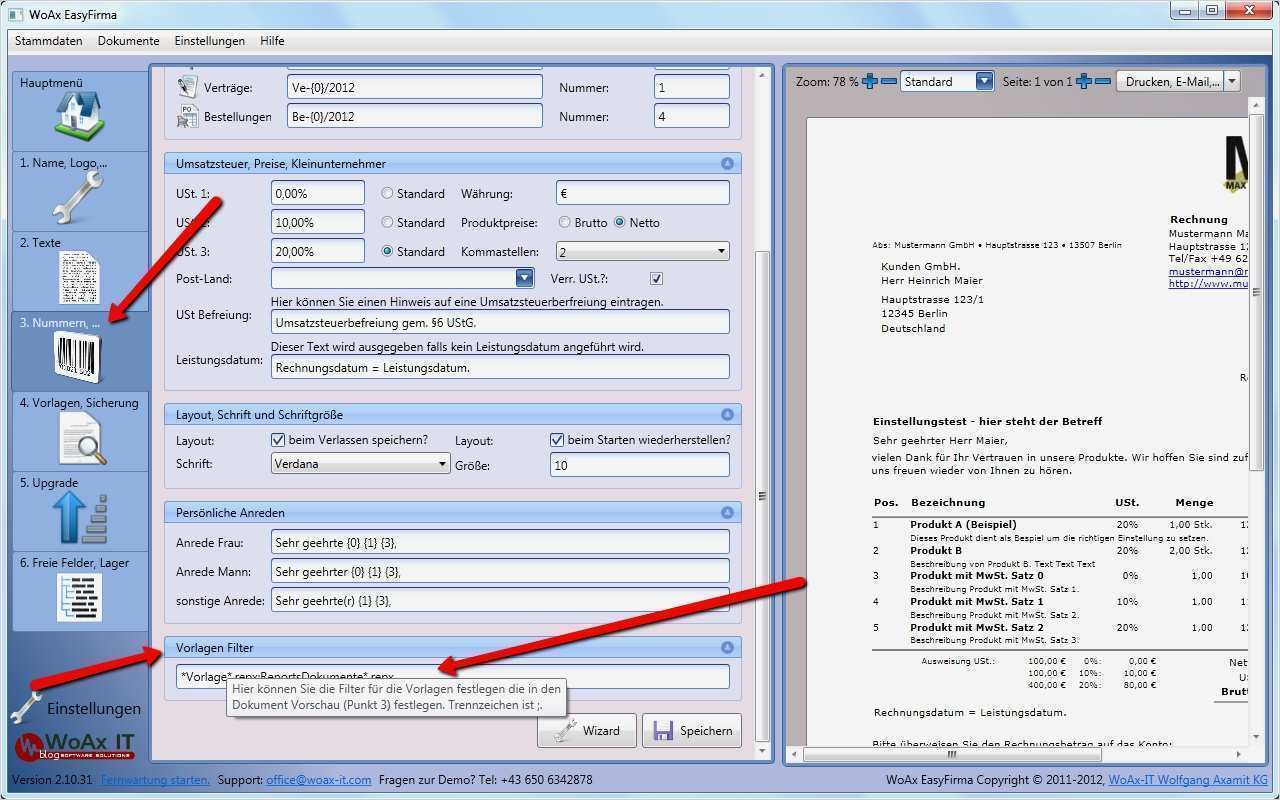Click 'Produkt A (Beispiel)' in the preview
Viewport: 1280px width, 800px height.
(963, 525)
